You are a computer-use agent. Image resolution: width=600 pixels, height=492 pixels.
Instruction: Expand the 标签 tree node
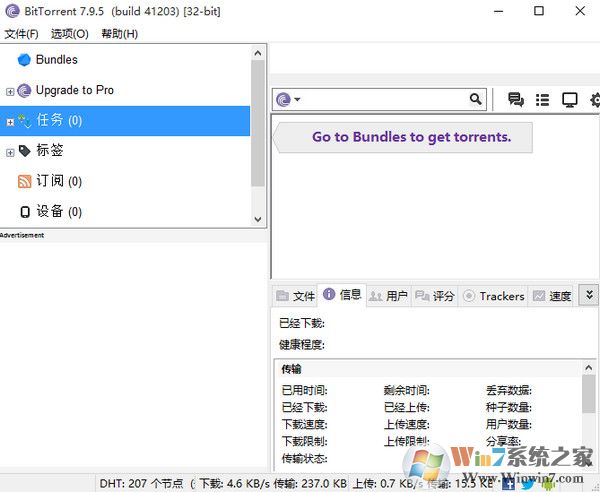pos(10,153)
